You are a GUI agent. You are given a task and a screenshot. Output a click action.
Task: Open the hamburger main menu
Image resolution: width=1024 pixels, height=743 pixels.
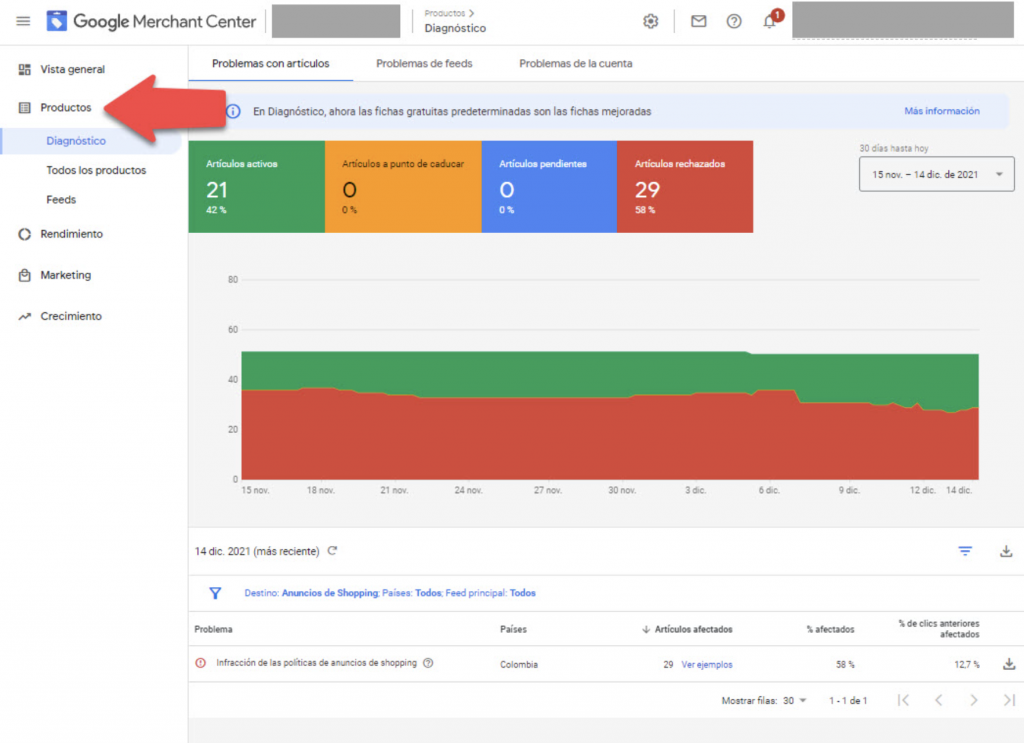tap(23, 21)
